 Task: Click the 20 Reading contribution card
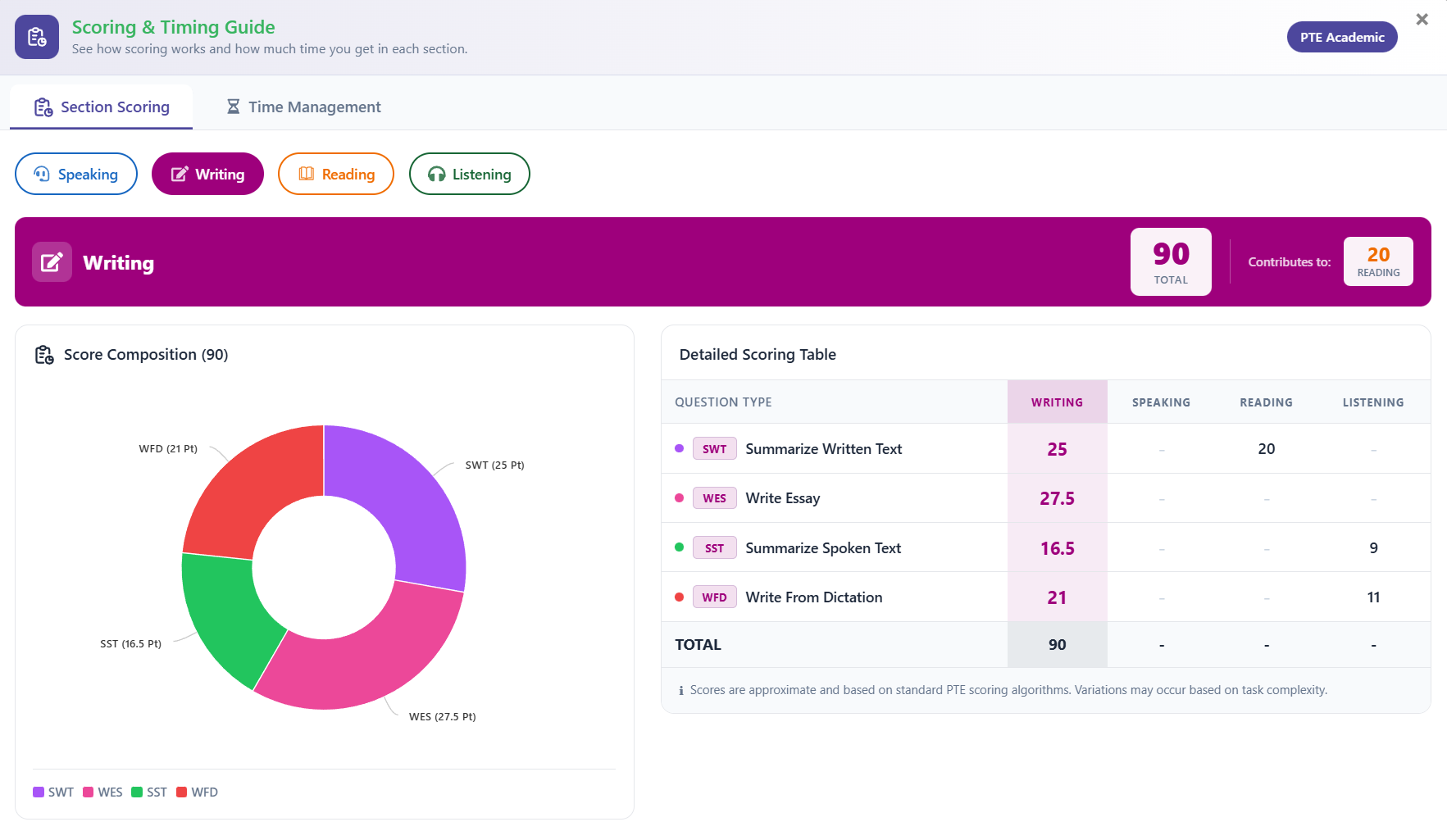pyautogui.click(x=1377, y=261)
